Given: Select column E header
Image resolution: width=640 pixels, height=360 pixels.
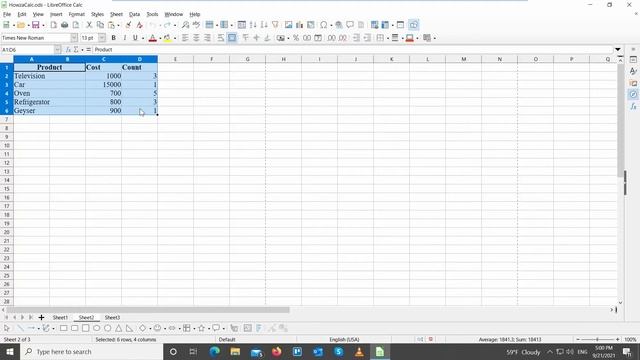Looking at the screenshot, I should pos(176,59).
